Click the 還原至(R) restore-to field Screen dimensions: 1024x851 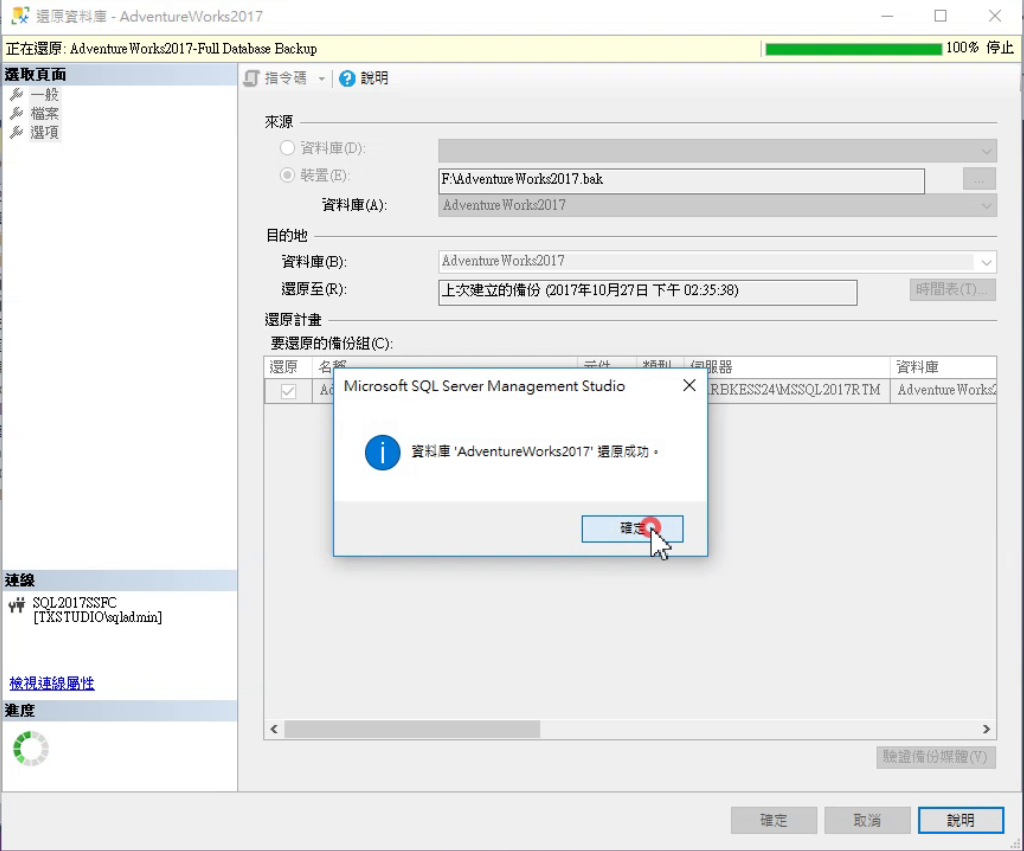647,292
